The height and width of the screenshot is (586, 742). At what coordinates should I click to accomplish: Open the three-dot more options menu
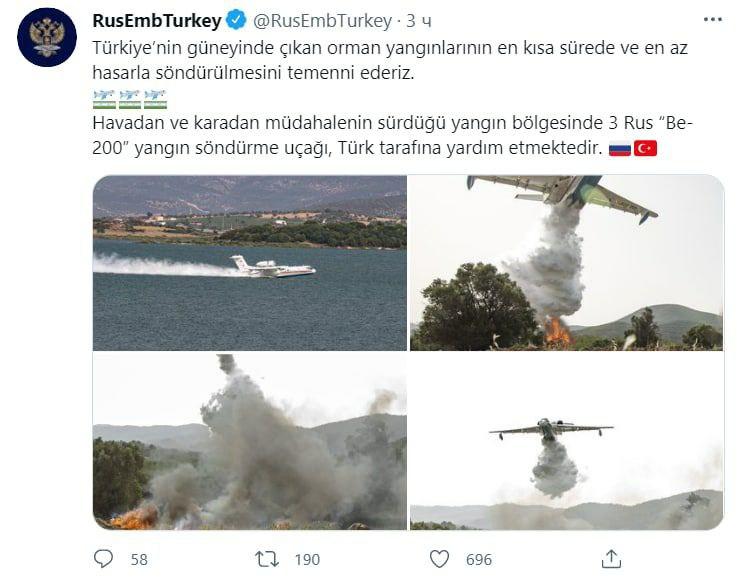(713, 20)
